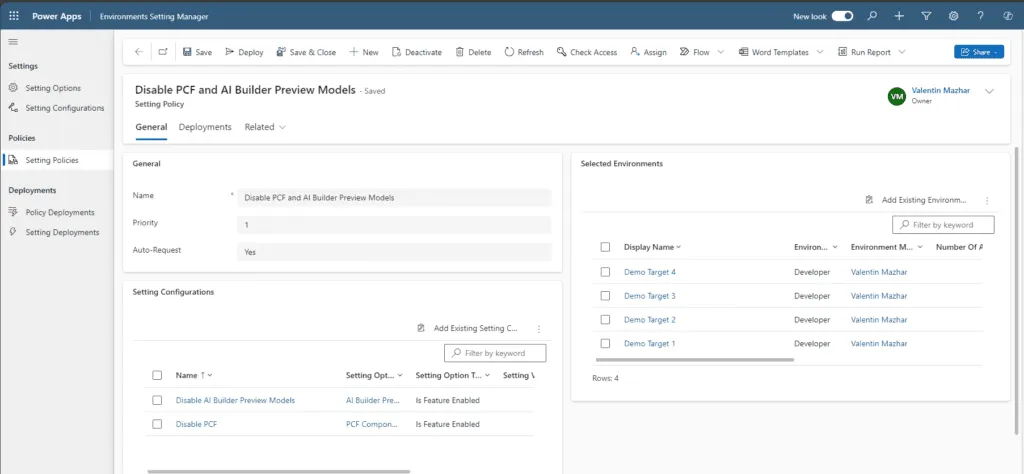The width and height of the screenshot is (1024, 474).
Task: Check the Demo Target 3 row
Action: coord(605,296)
